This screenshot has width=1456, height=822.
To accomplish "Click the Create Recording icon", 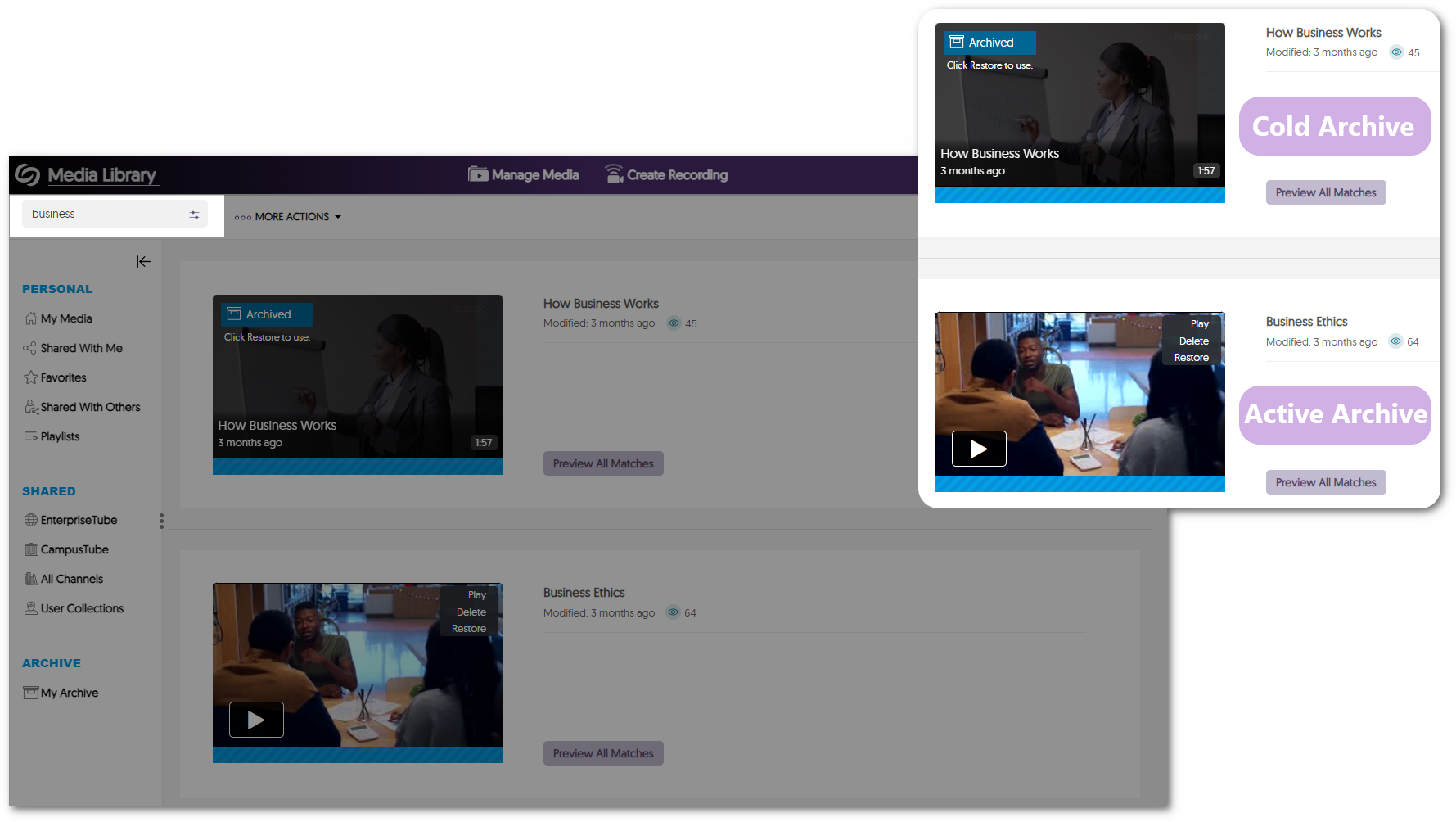I will tap(614, 174).
